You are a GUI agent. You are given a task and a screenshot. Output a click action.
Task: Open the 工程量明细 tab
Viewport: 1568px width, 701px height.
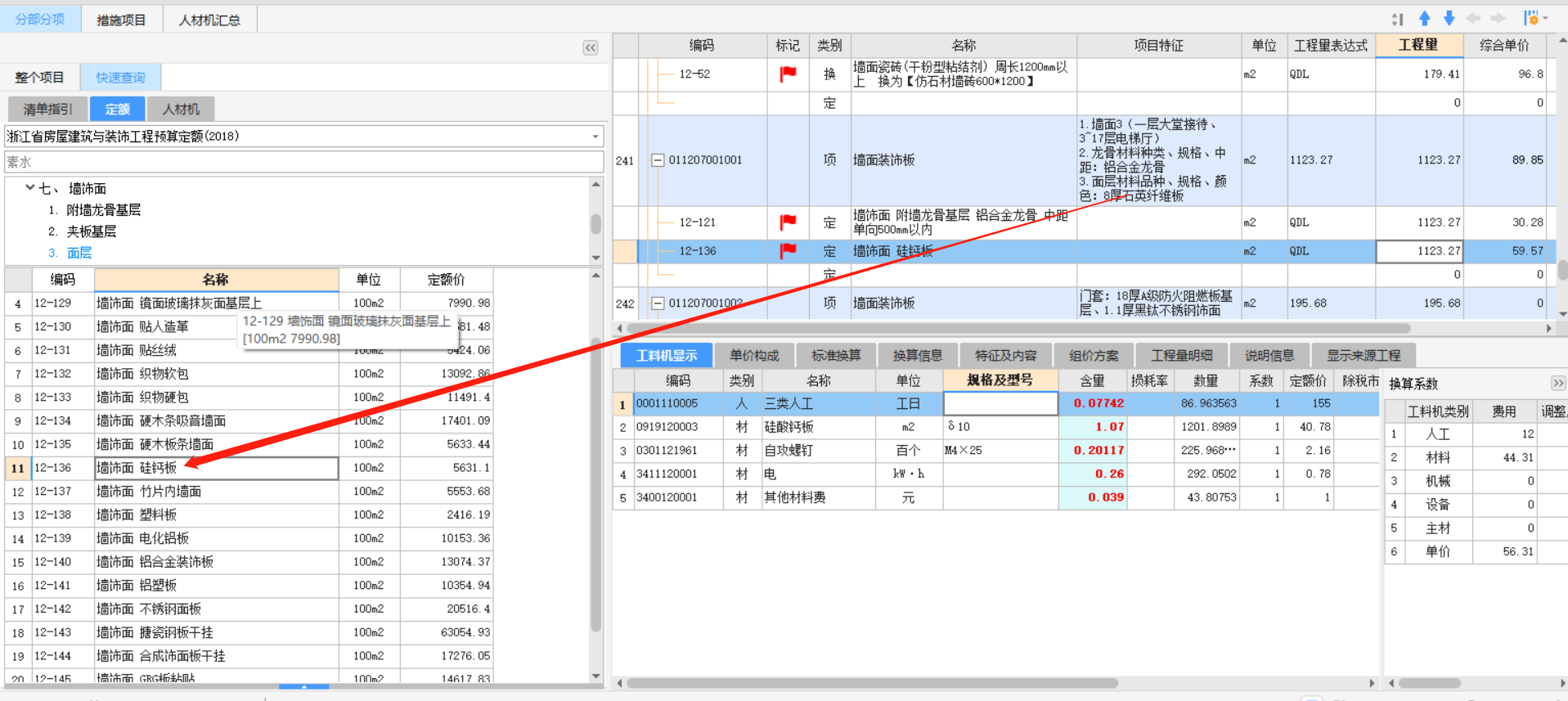click(1181, 355)
